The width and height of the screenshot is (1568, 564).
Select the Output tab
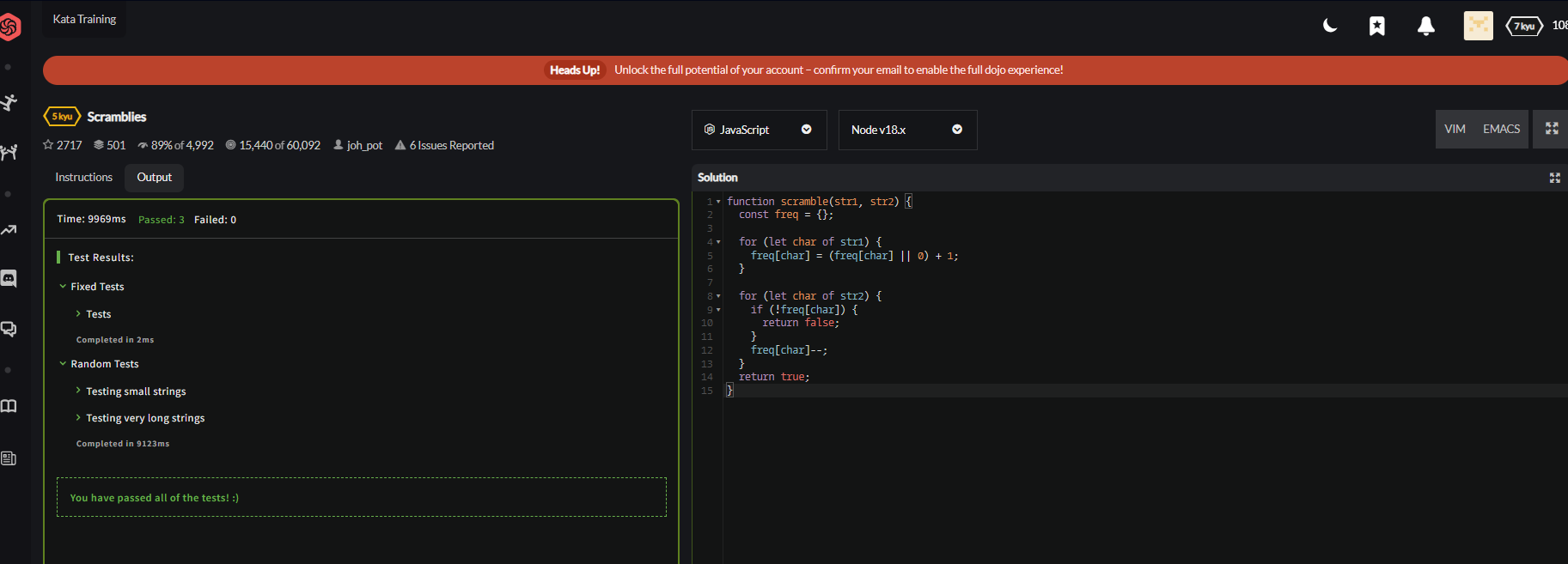[155, 178]
